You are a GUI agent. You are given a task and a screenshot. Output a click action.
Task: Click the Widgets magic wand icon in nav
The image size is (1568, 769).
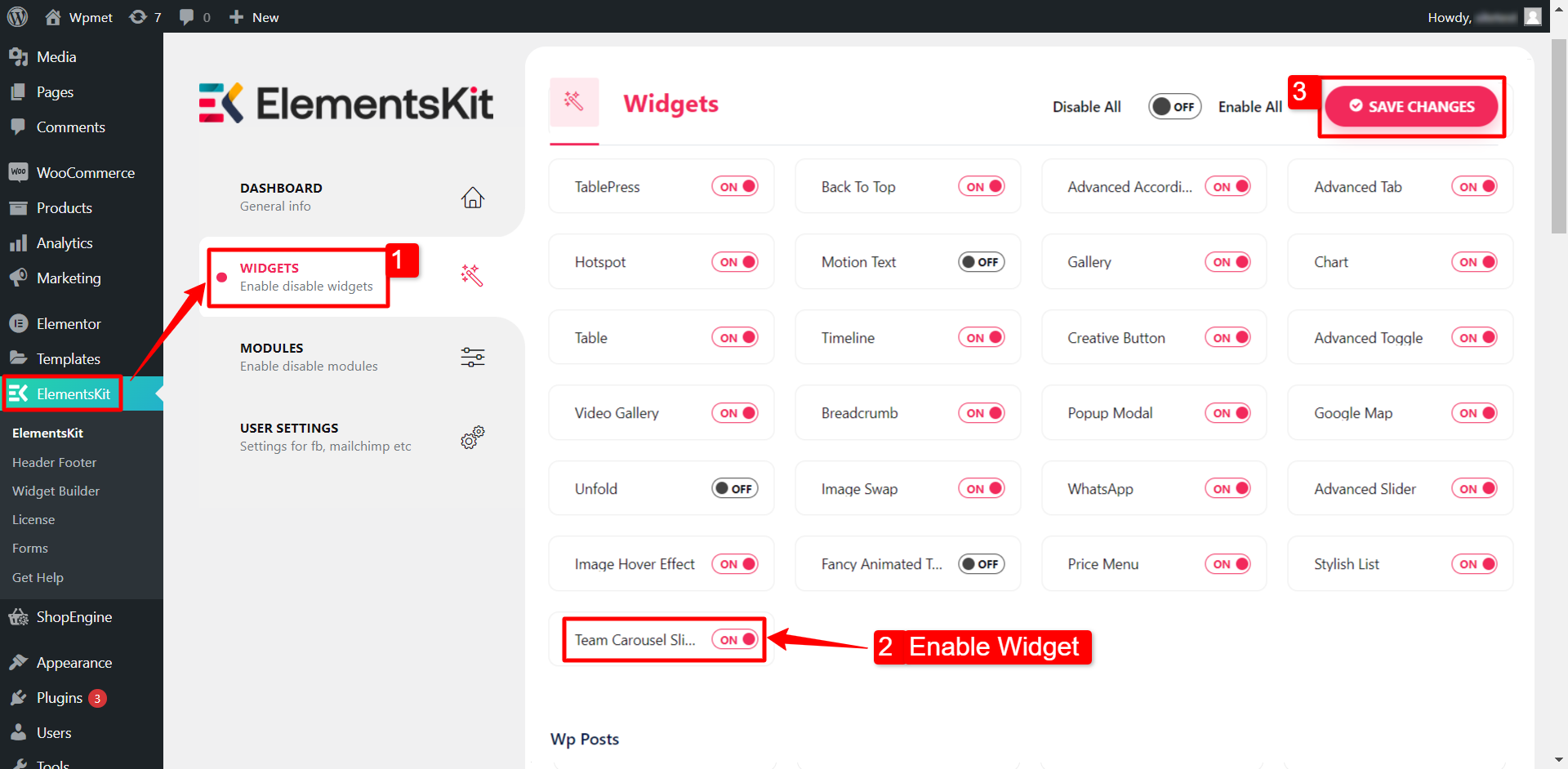click(472, 275)
